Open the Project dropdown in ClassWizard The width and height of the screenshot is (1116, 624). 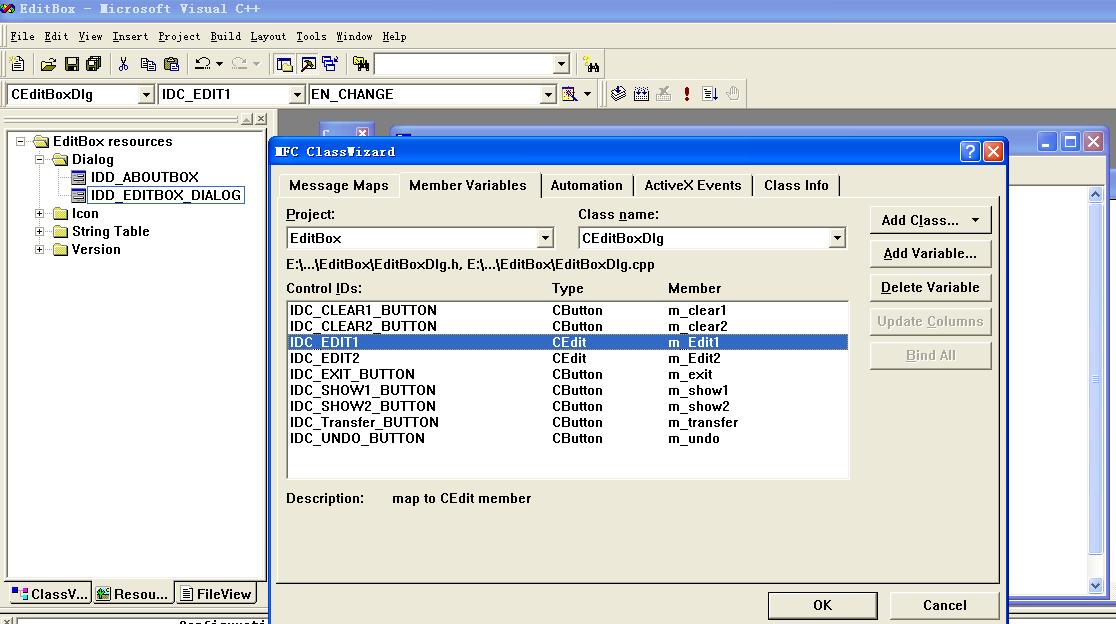pyautogui.click(x=545, y=238)
